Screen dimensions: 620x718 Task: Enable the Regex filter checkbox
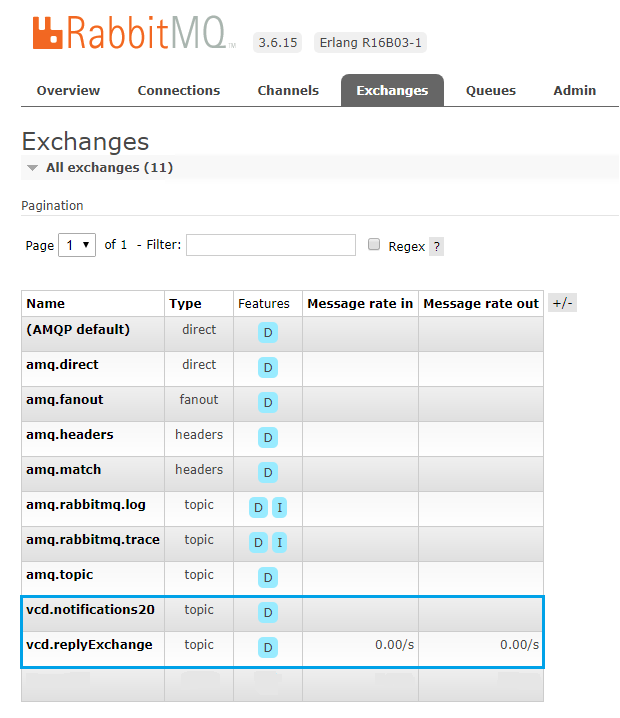coord(374,245)
